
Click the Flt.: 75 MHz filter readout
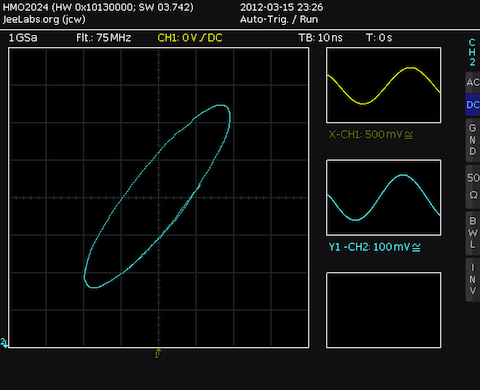[103, 38]
